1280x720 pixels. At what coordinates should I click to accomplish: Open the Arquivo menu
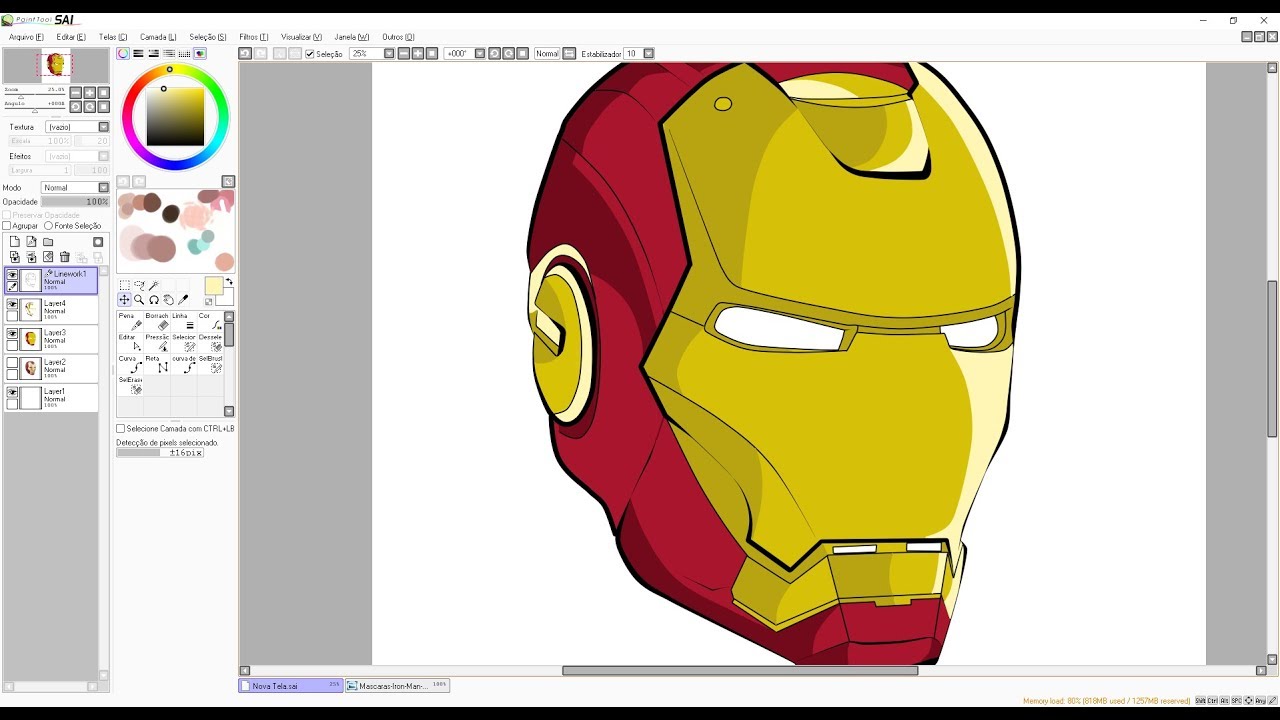25,37
